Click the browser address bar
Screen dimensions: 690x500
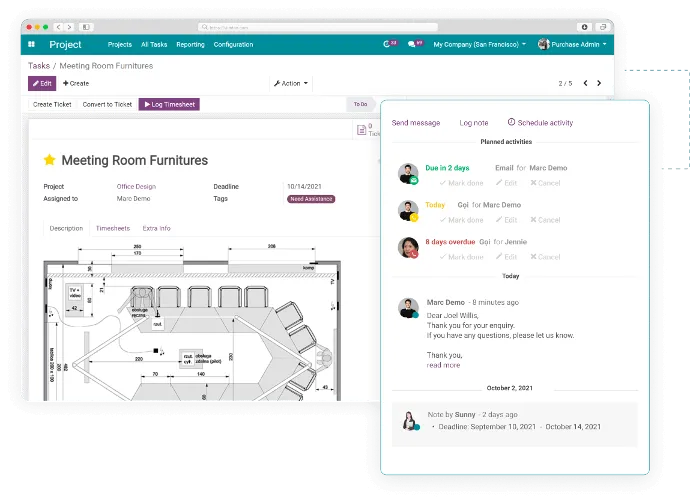tap(317, 27)
